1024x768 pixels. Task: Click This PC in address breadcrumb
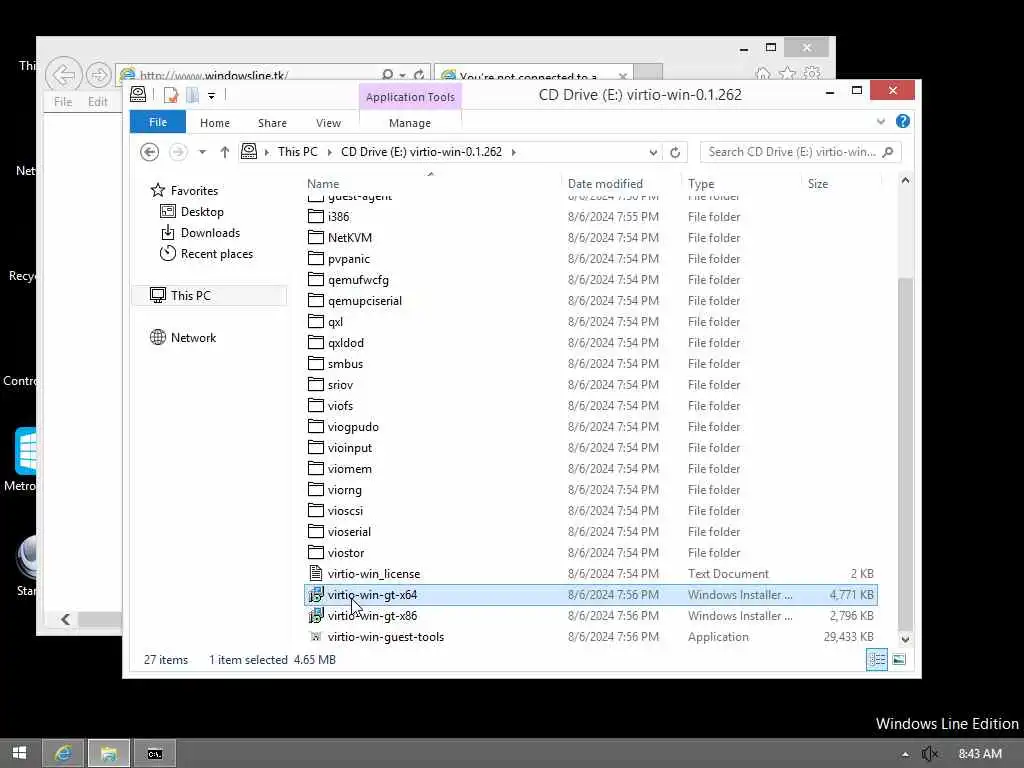coord(297,152)
